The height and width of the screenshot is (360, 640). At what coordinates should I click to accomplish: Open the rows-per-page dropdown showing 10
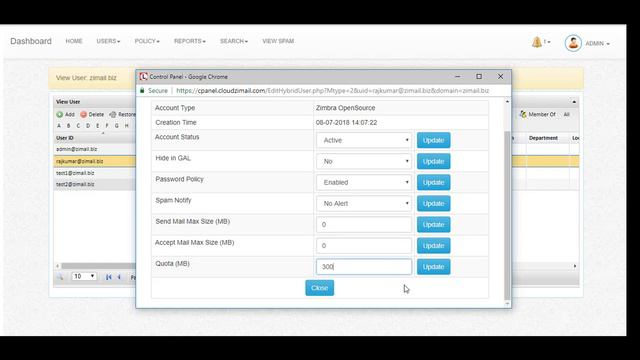point(84,277)
